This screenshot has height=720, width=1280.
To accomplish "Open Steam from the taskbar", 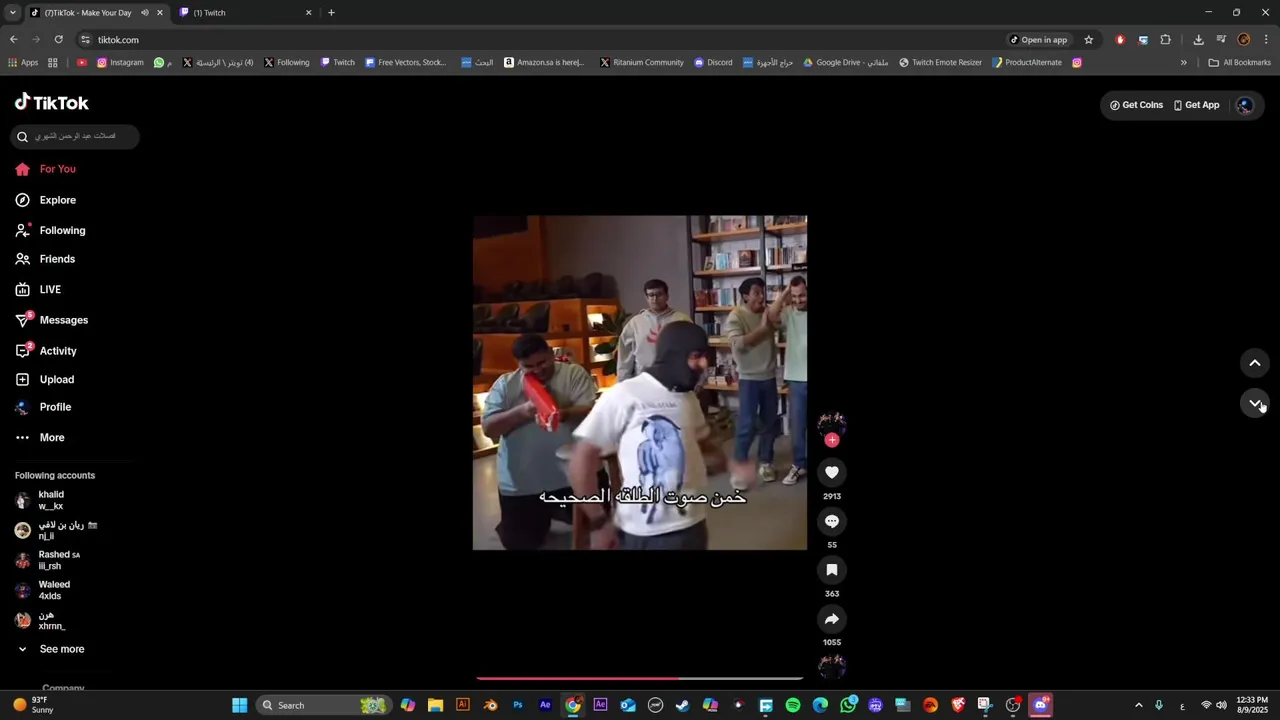I will point(683,705).
